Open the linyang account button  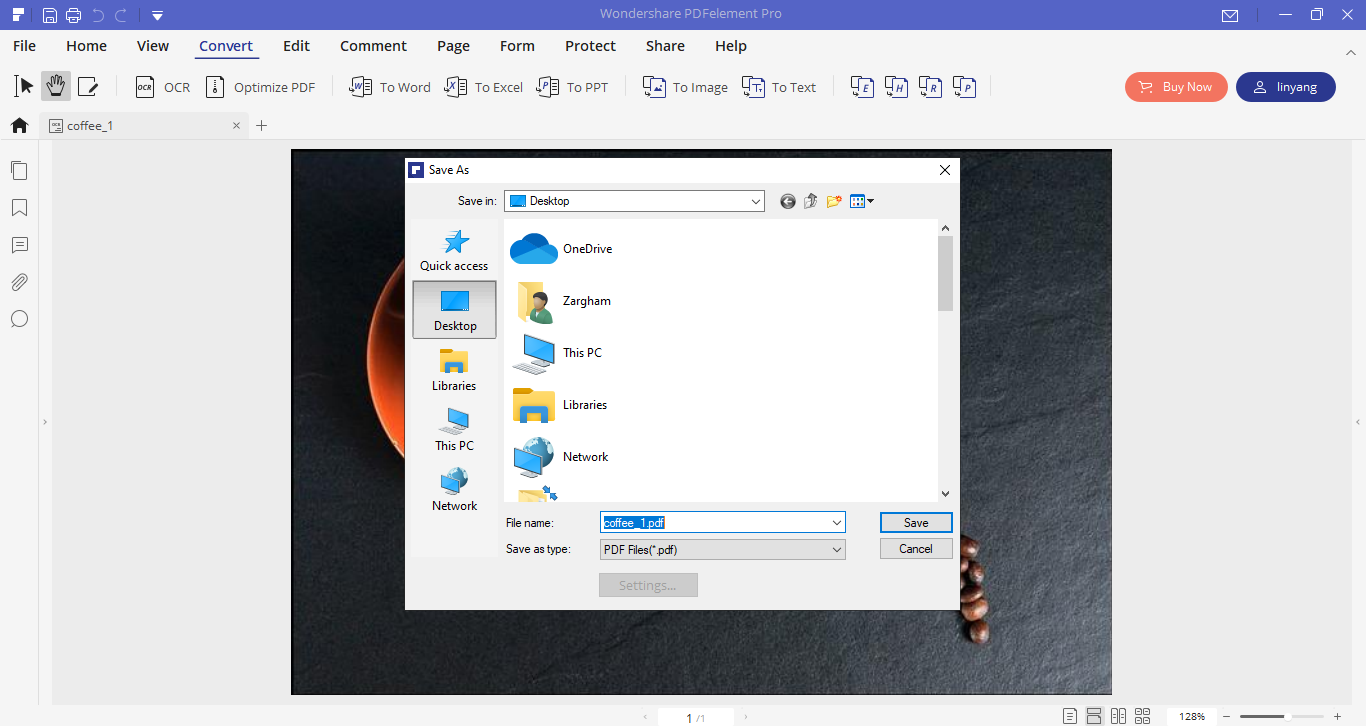(1286, 87)
